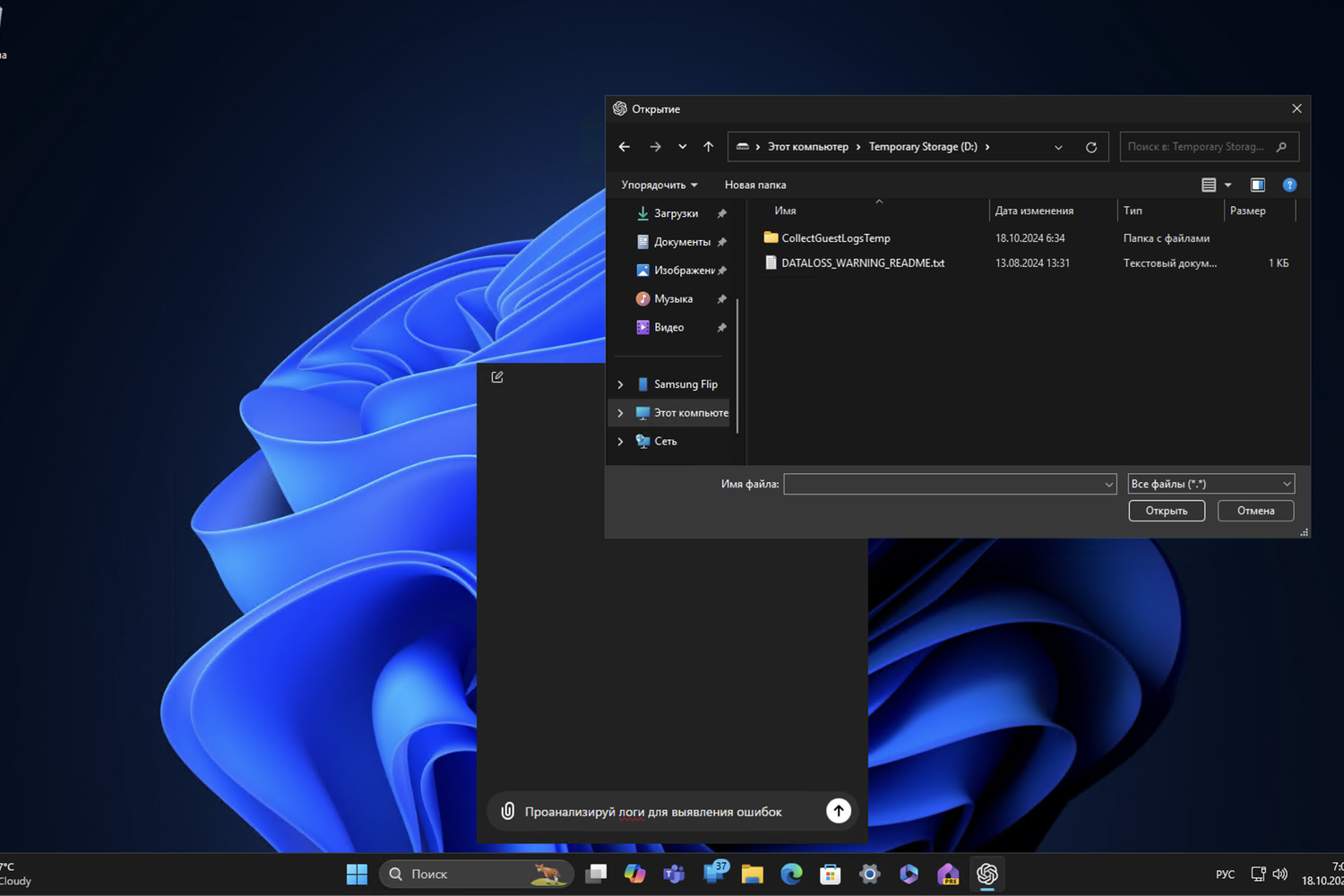The width and height of the screenshot is (1344, 896).
Task: Open the file type filter dropdown
Action: click(x=1210, y=484)
